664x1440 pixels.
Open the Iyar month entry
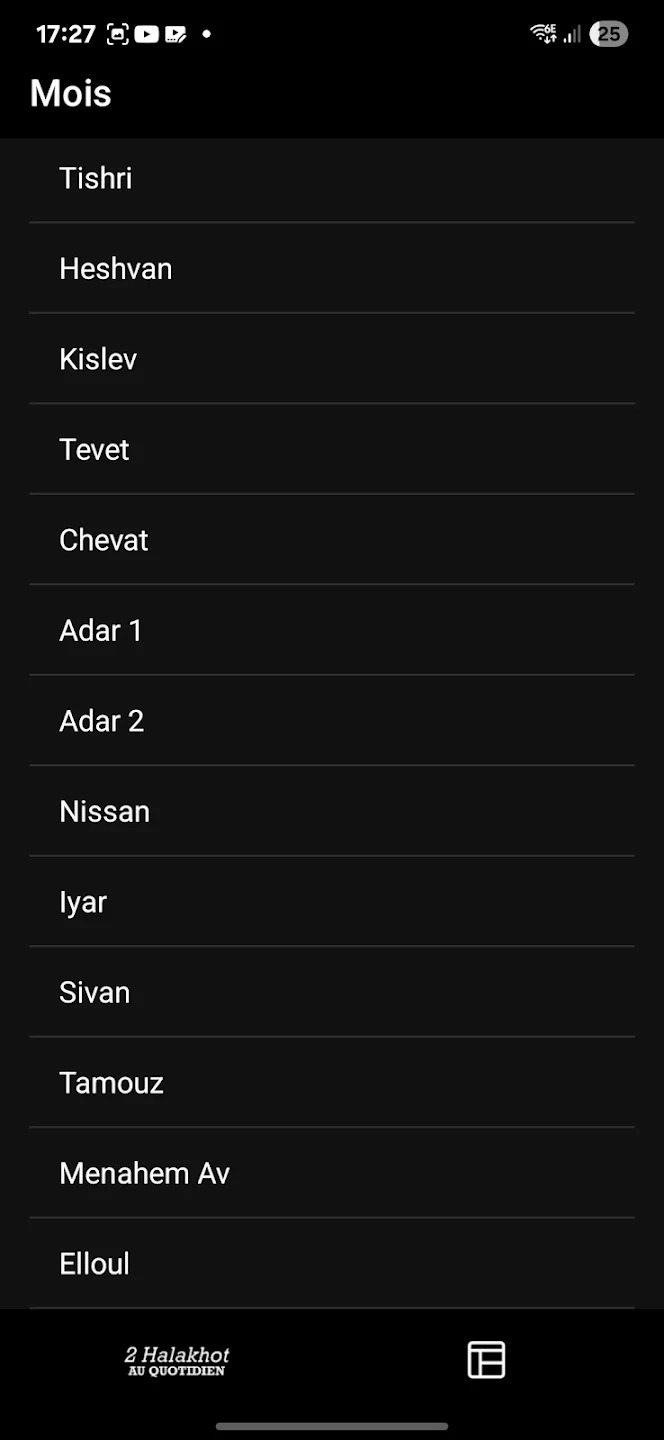pyautogui.click(x=332, y=902)
